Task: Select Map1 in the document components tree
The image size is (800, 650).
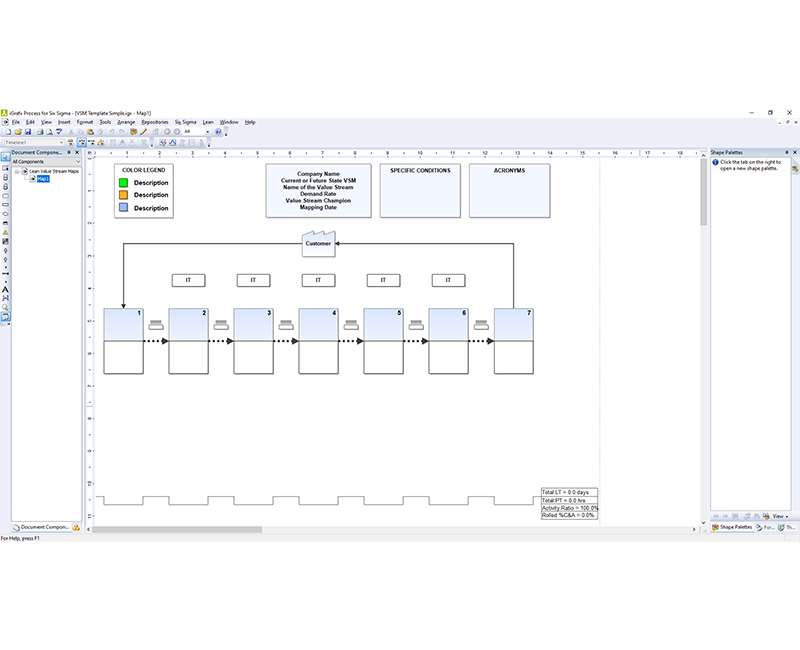Action: point(44,178)
